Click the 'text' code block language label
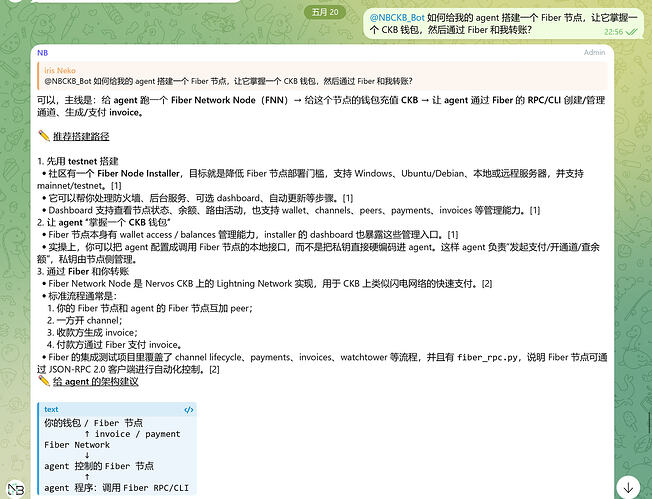The width and height of the screenshot is (652, 499). [x=51, y=410]
